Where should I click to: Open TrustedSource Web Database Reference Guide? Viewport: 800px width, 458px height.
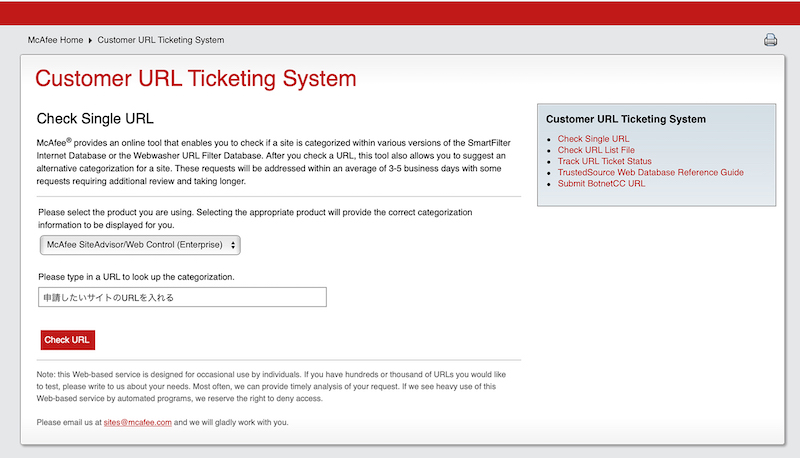(651, 172)
